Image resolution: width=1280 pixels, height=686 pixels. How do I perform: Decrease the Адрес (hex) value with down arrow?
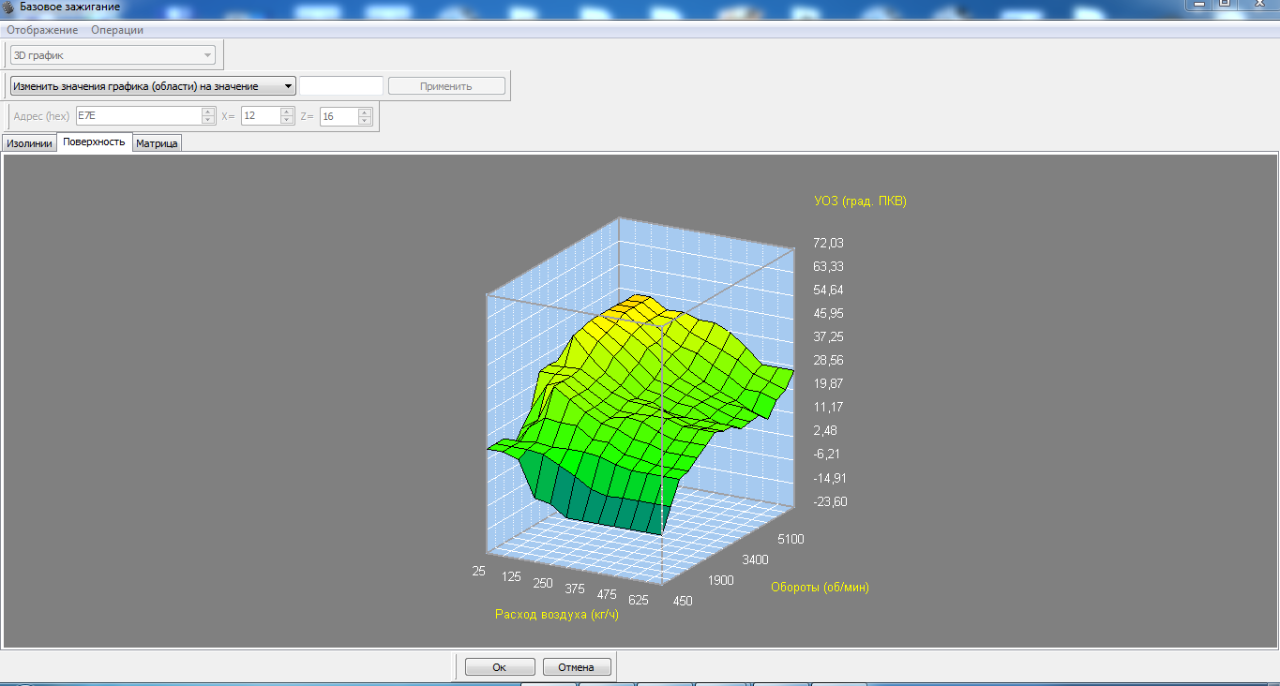click(x=208, y=121)
